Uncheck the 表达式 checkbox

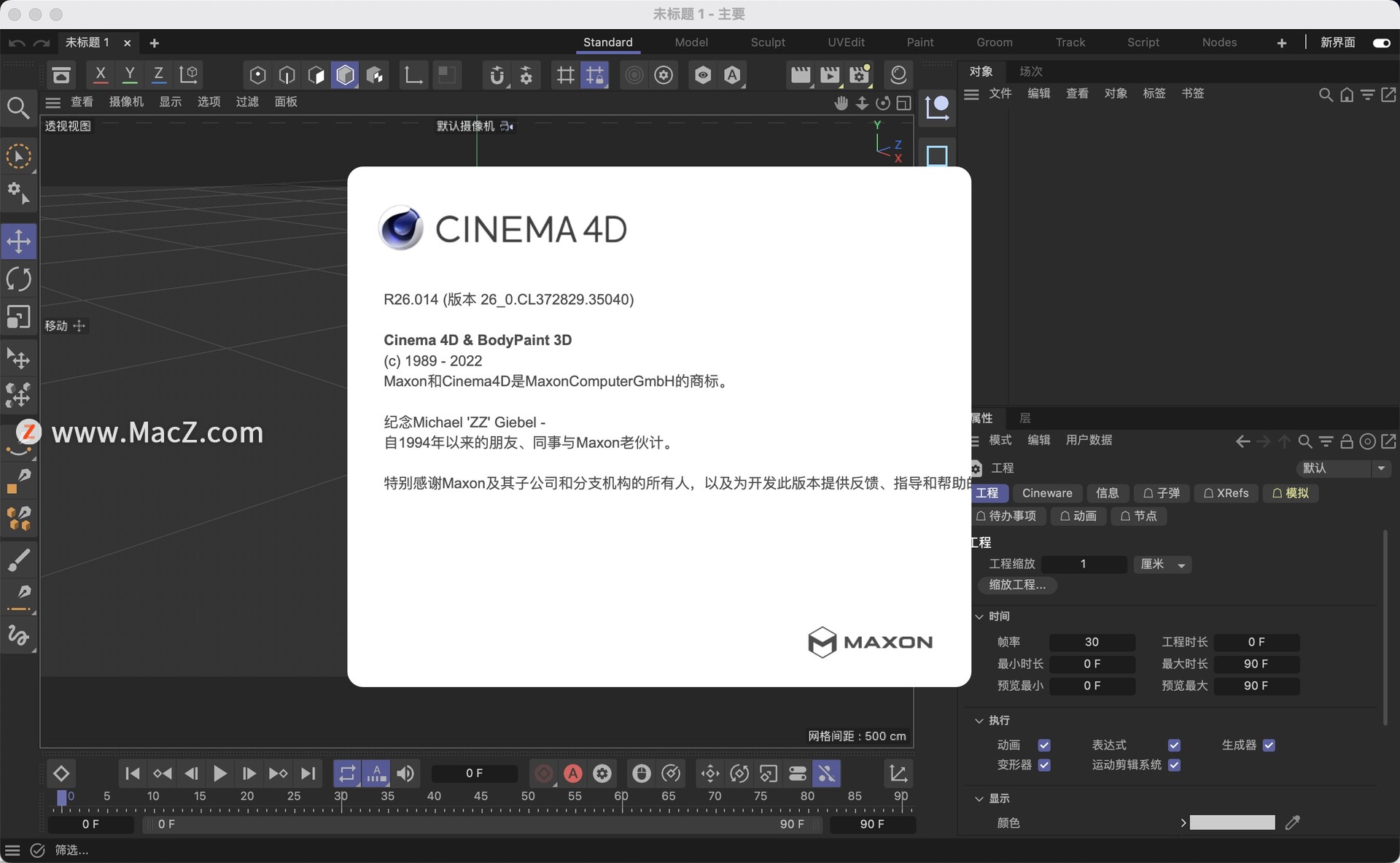(1174, 745)
